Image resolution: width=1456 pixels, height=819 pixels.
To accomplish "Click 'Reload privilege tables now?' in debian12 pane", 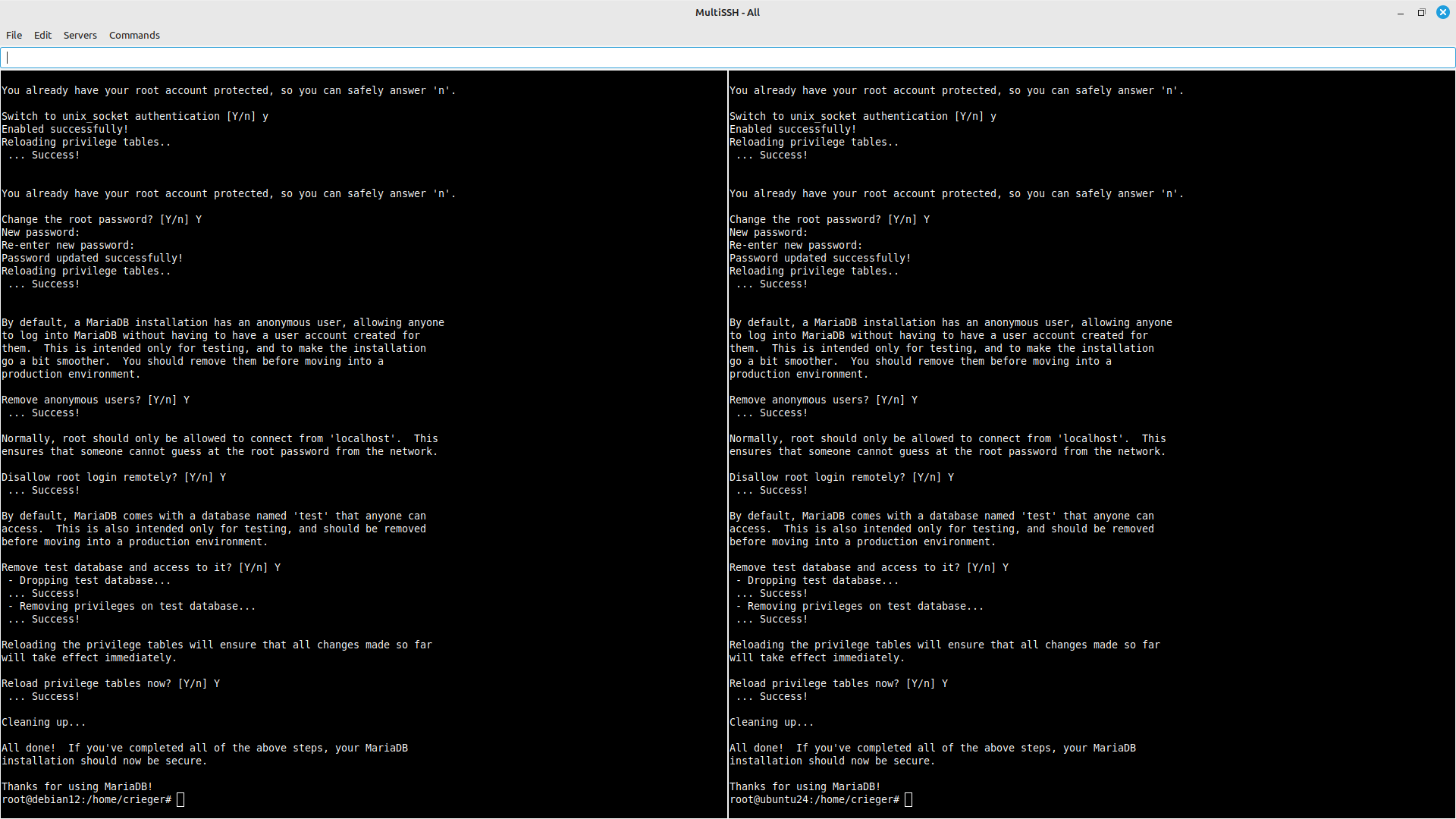I will pos(86,683).
